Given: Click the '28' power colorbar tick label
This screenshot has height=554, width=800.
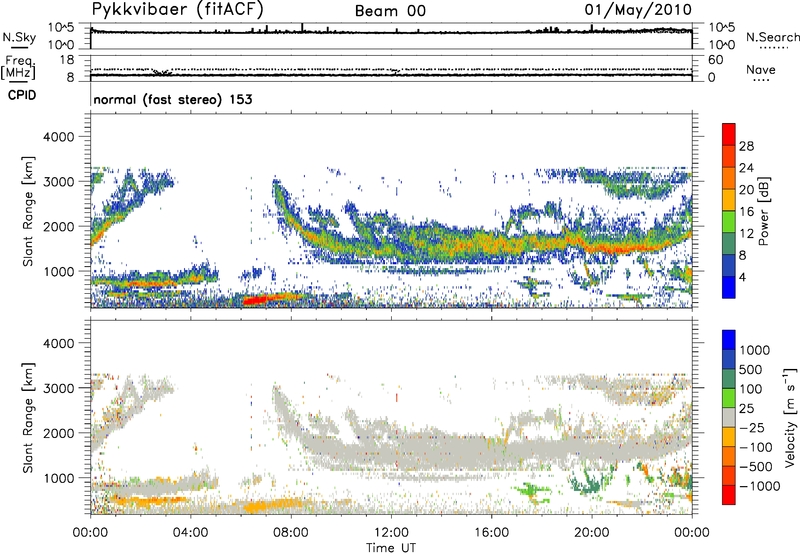Looking at the screenshot, I should 746,146.
